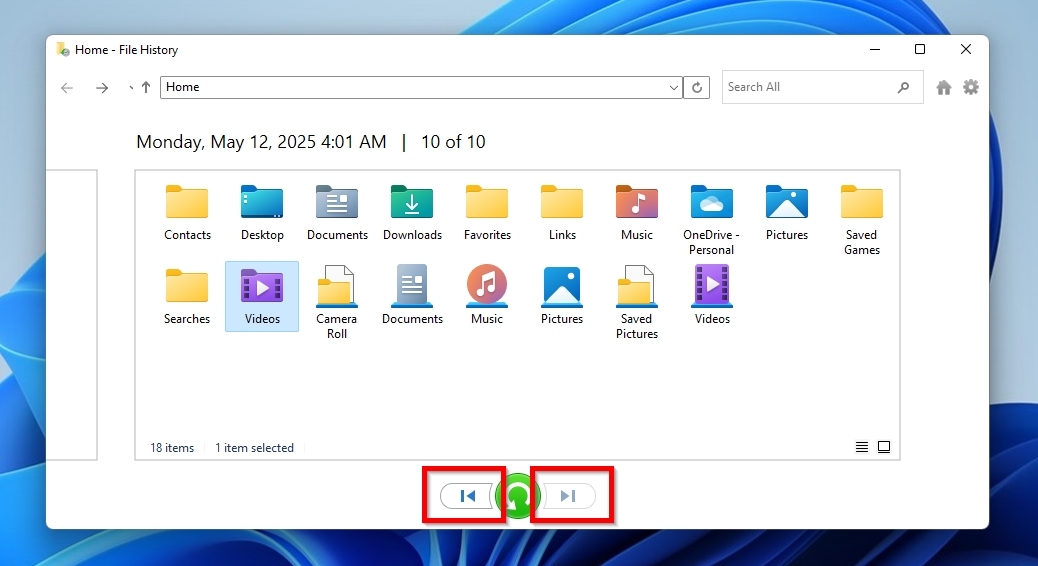
Task: Open the Camera Roll library
Action: pyautogui.click(x=337, y=303)
